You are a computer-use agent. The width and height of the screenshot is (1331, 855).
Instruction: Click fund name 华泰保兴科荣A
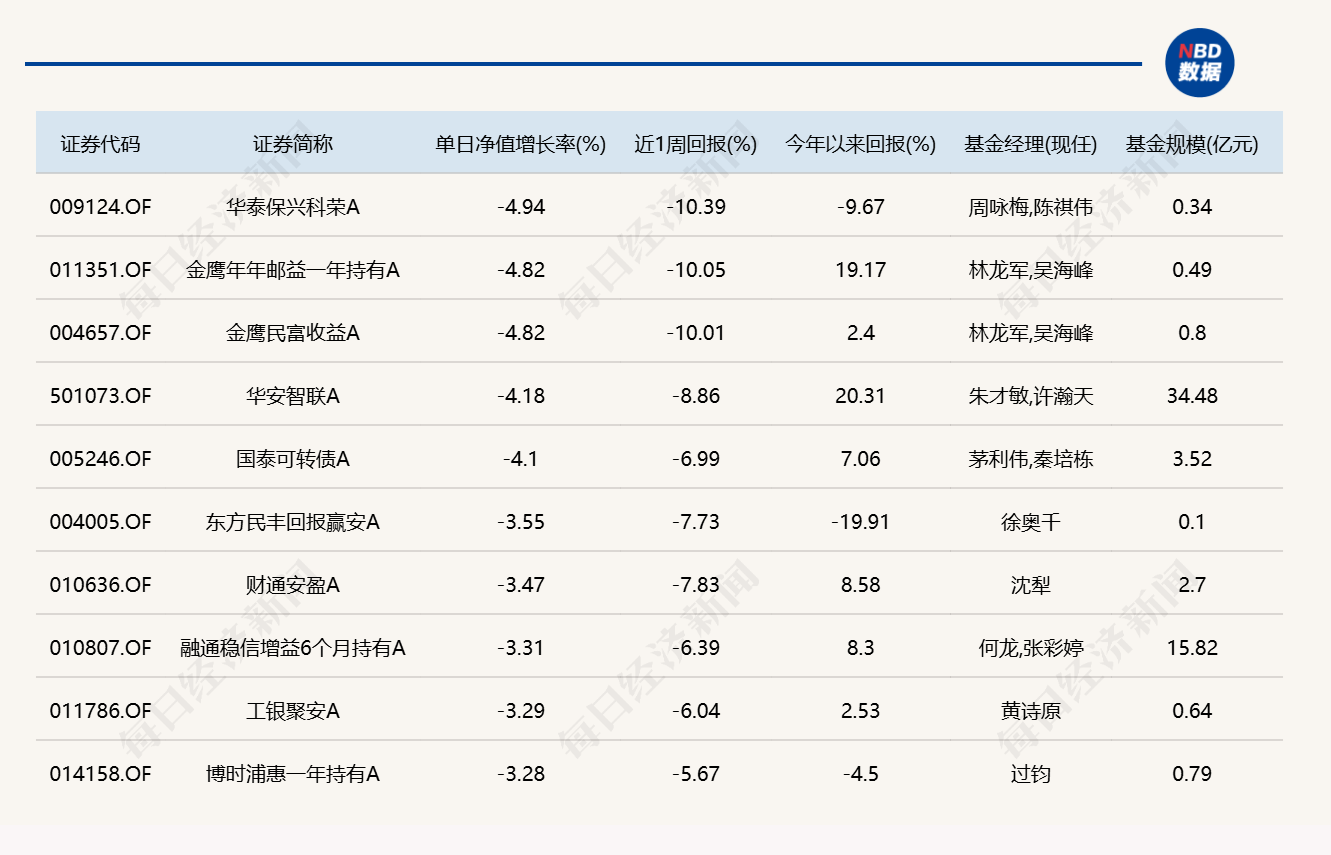click(293, 207)
